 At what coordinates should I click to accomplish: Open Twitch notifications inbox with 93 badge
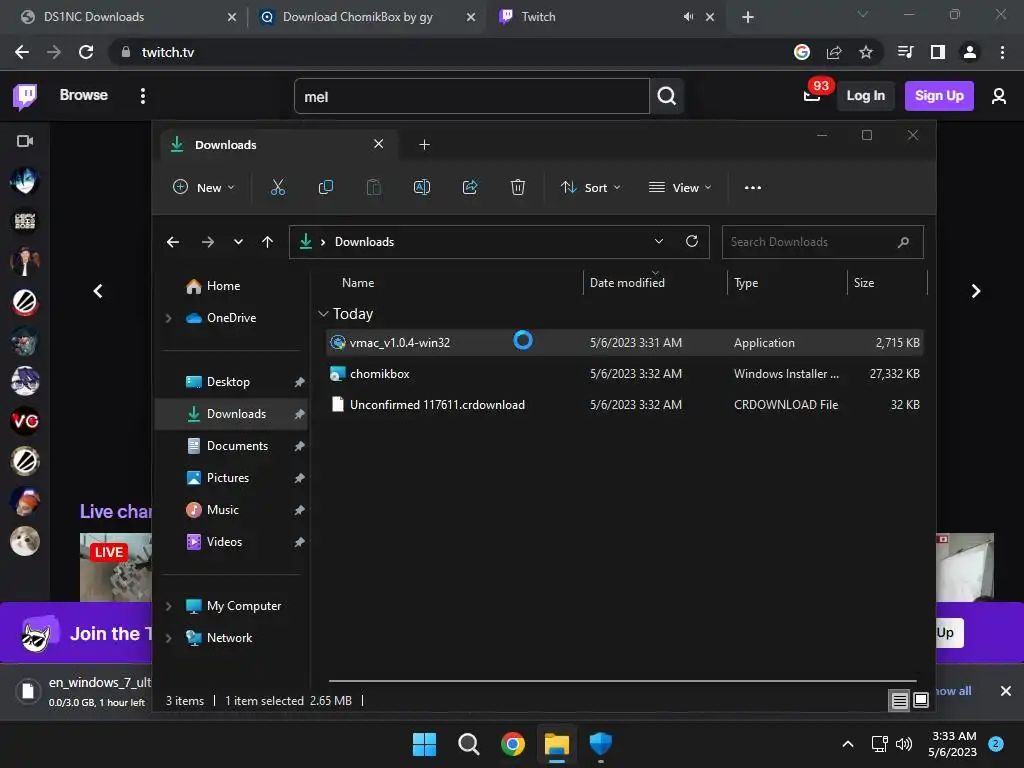point(812,96)
